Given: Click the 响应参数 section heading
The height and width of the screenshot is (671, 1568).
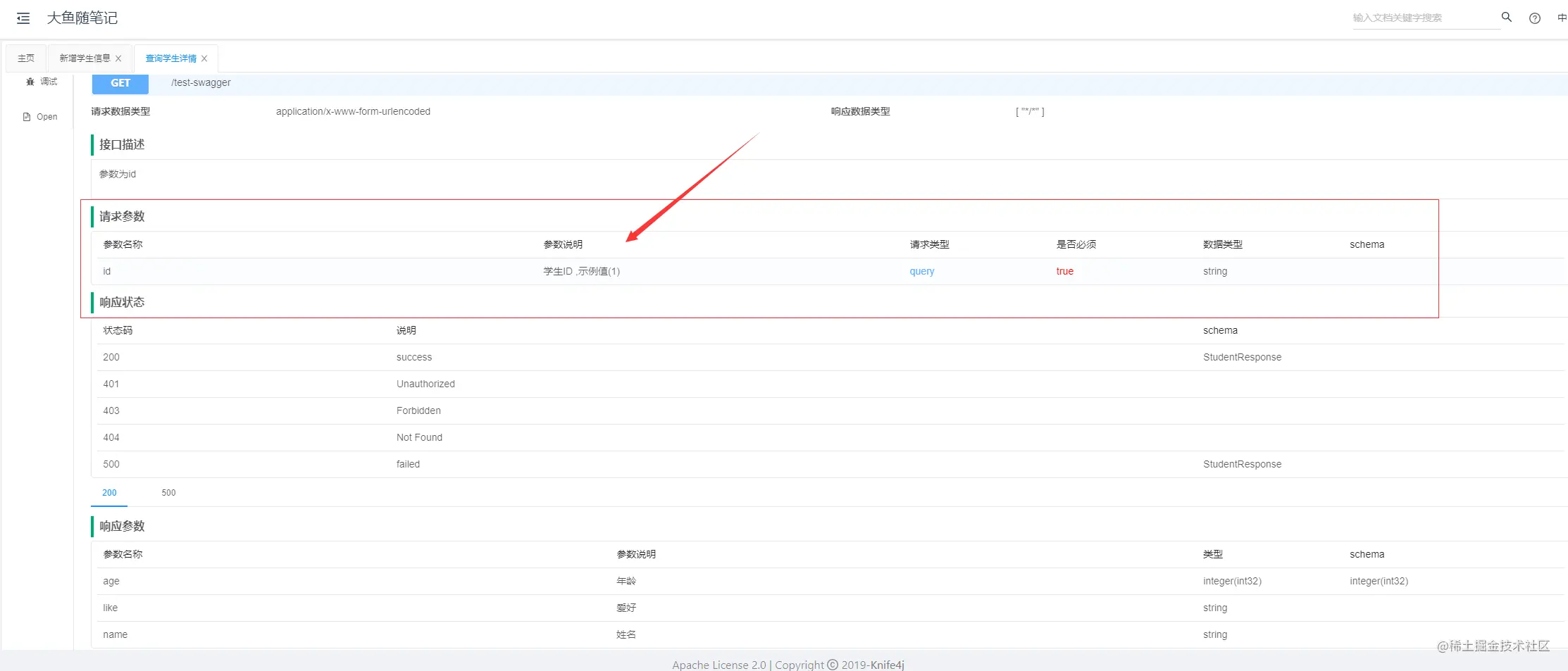Looking at the screenshot, I should coord(122,526).
